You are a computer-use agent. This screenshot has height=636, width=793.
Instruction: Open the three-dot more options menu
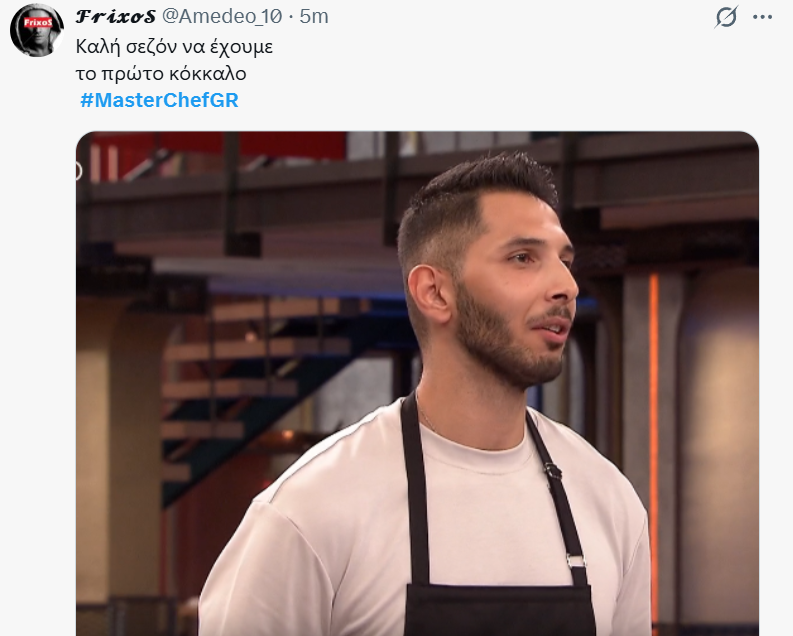pyautogui.click(x=762, y=17)
